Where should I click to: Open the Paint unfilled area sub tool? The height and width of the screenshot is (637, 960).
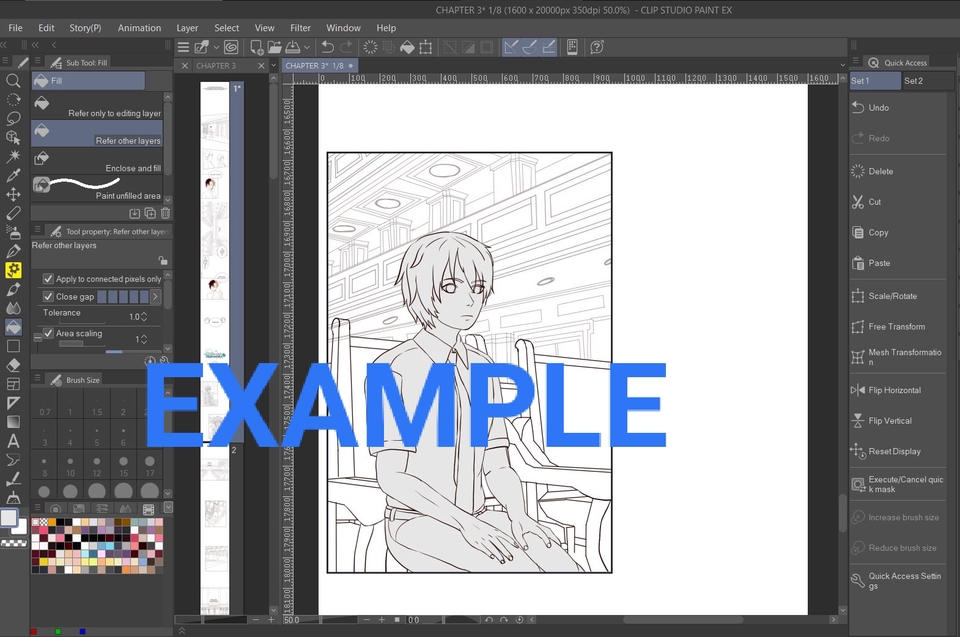coord(95,188)
